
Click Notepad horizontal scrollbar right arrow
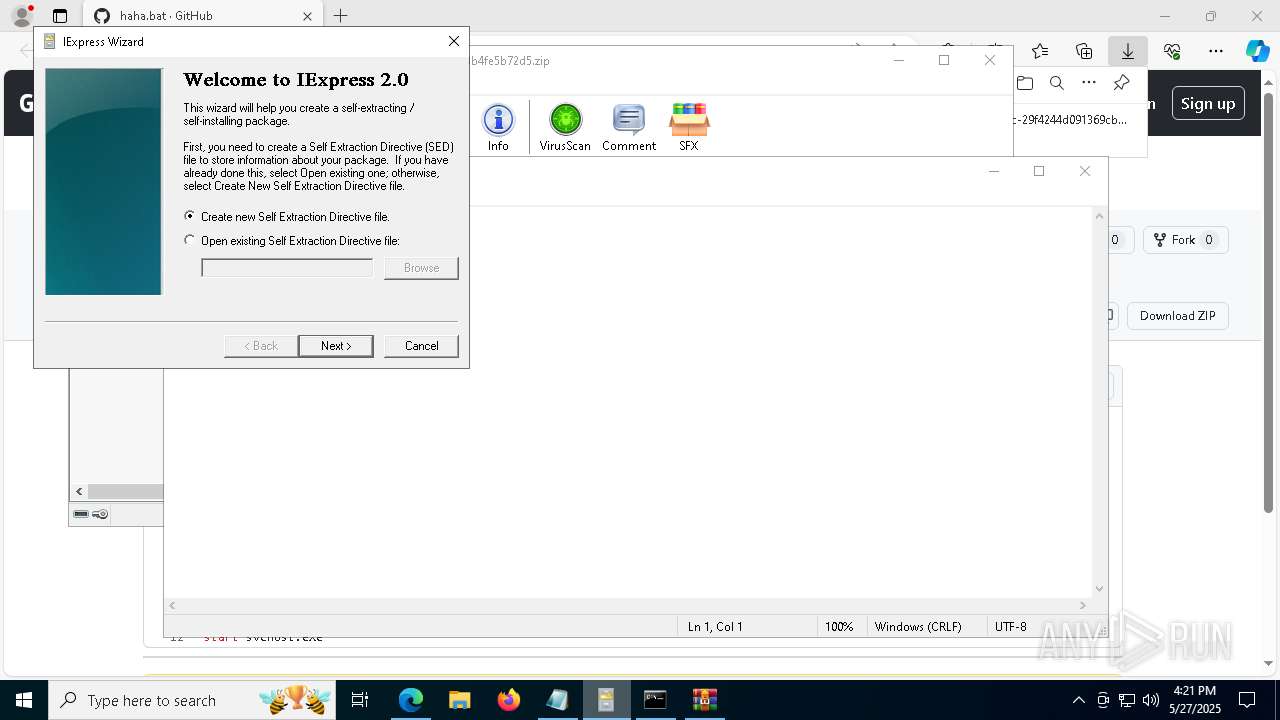tap(1082, 605)
